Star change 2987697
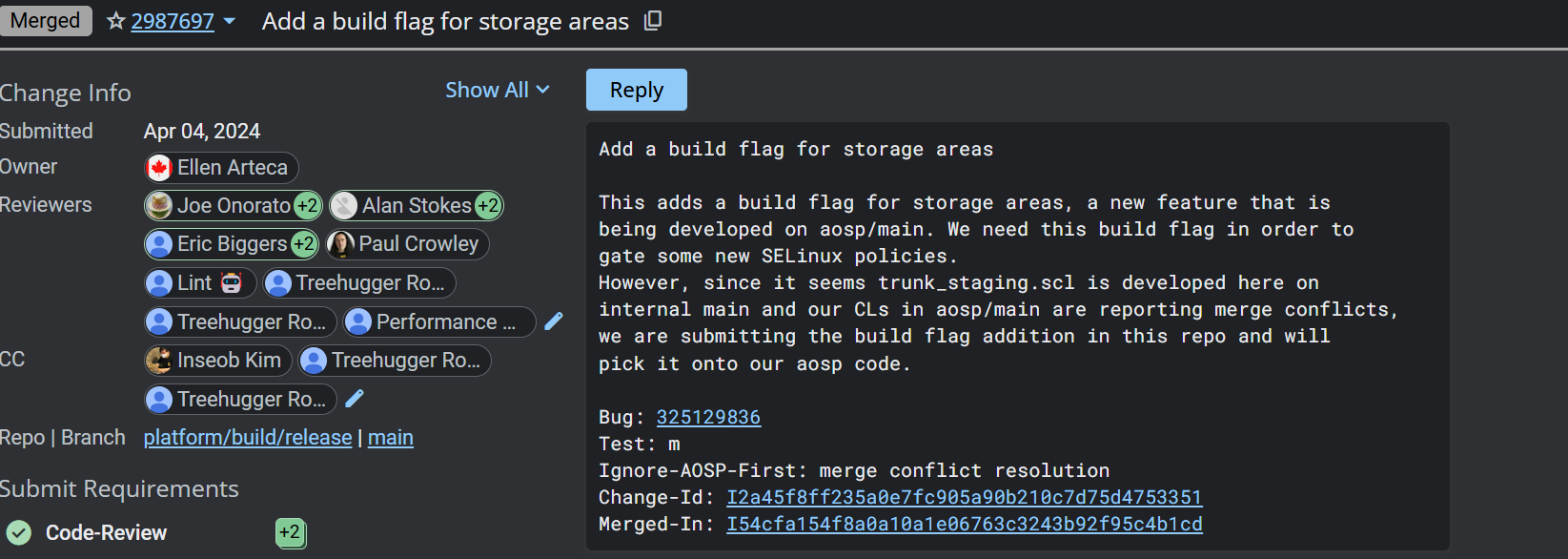 [116, 21]
